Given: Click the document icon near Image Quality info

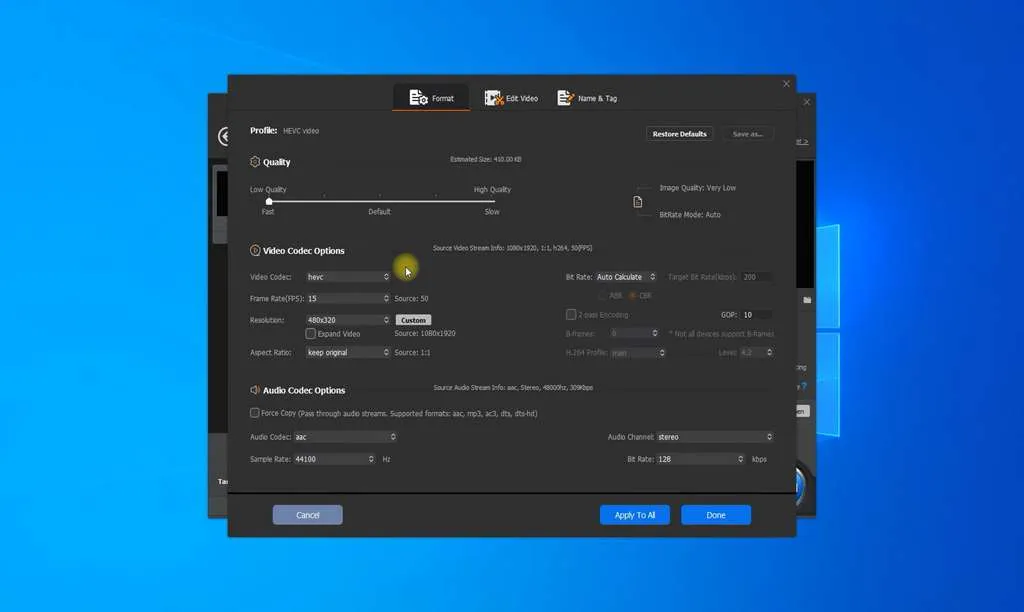Looking at the screenshot, I should [x=639, y=200].
